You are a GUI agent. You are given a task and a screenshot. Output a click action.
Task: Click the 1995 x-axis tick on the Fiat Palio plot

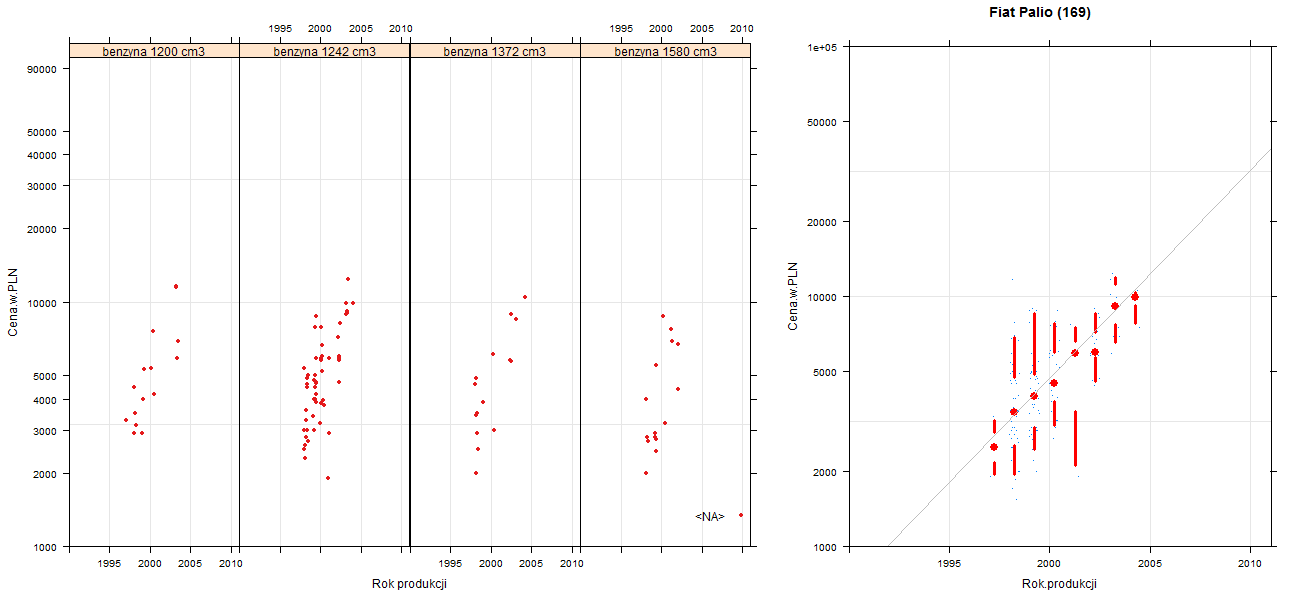(948, 565)
